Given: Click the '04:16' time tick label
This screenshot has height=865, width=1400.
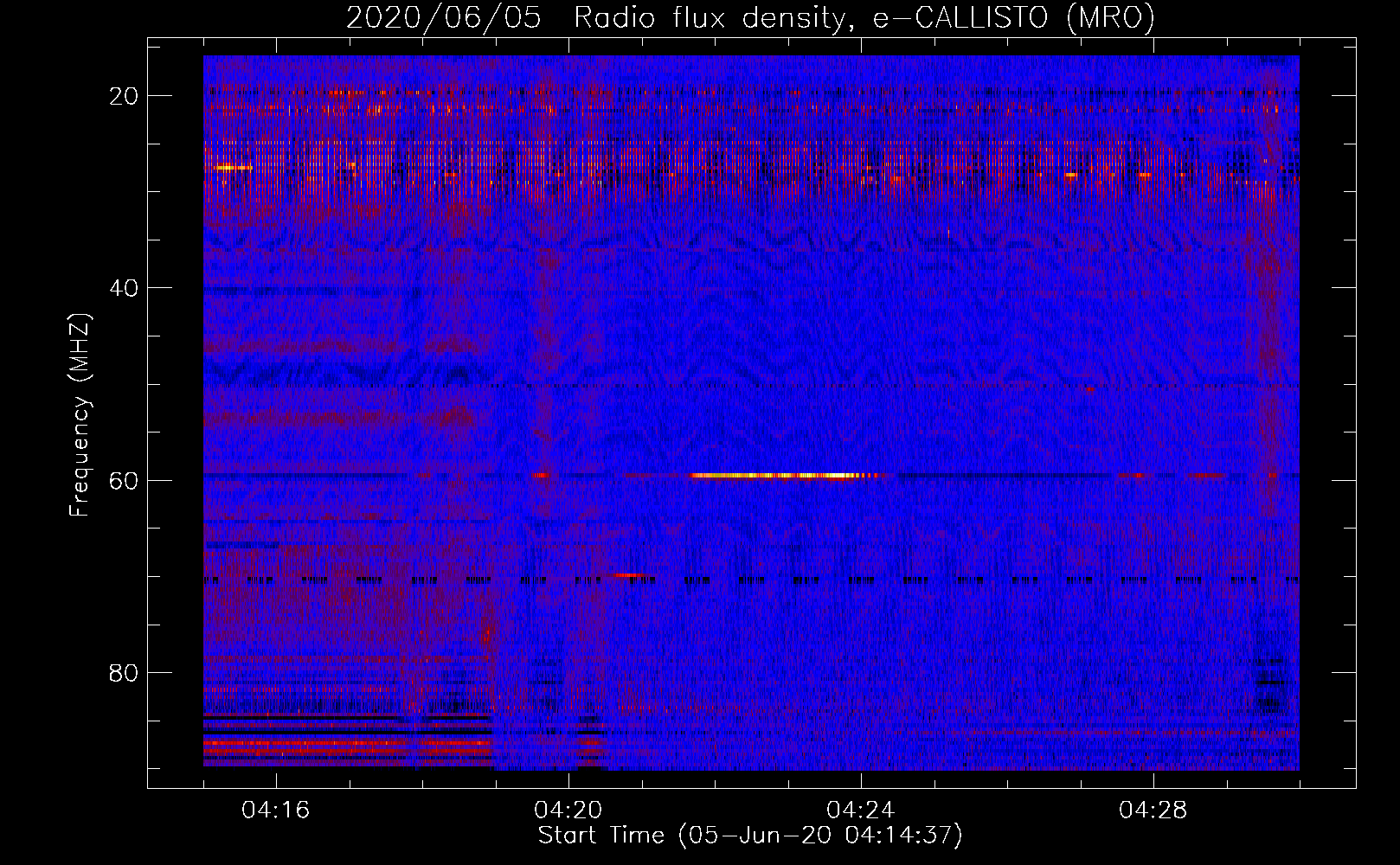Looking at the screenshot, I should [x=276, y=811].
